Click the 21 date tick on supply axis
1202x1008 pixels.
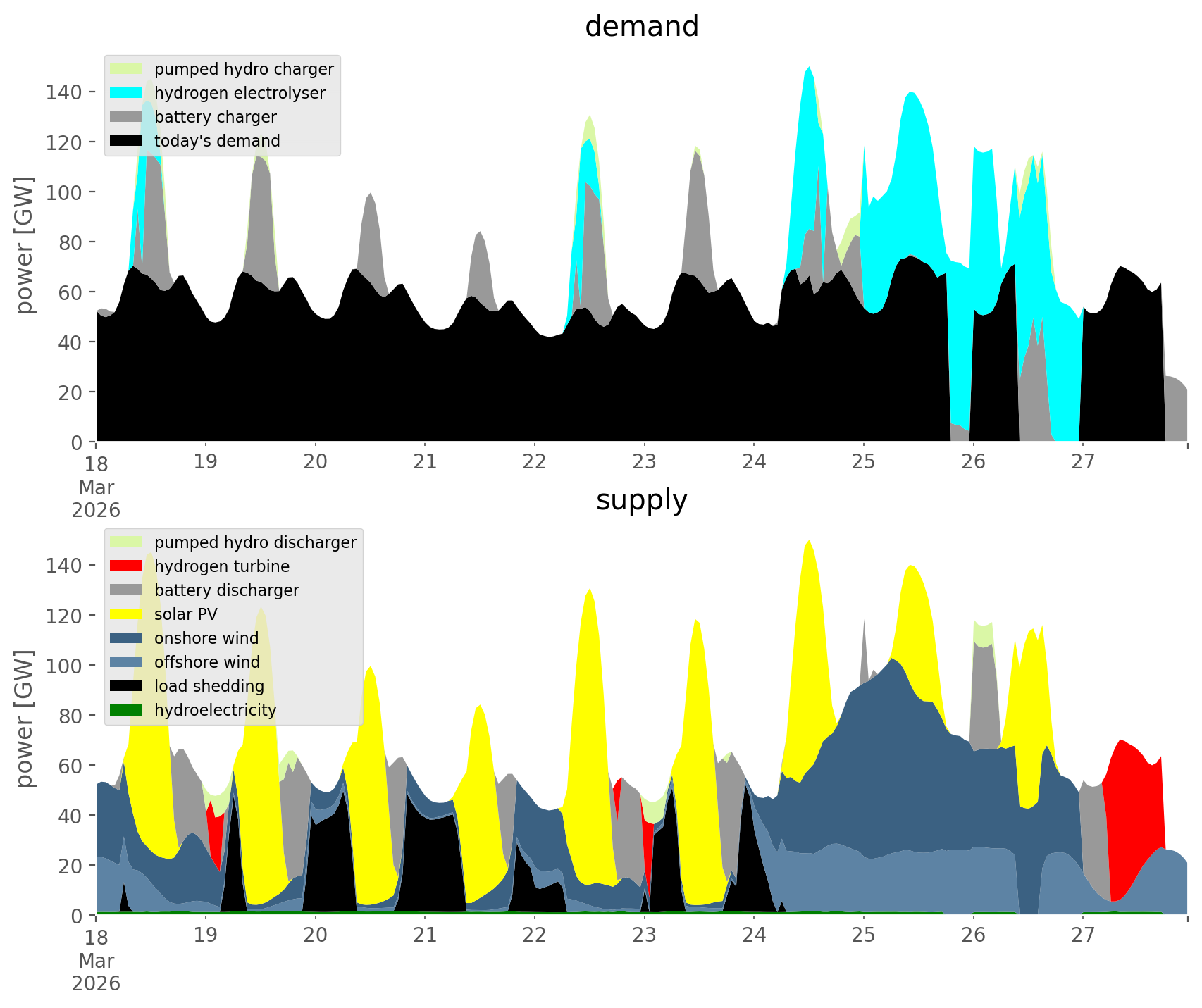point(425,935)
